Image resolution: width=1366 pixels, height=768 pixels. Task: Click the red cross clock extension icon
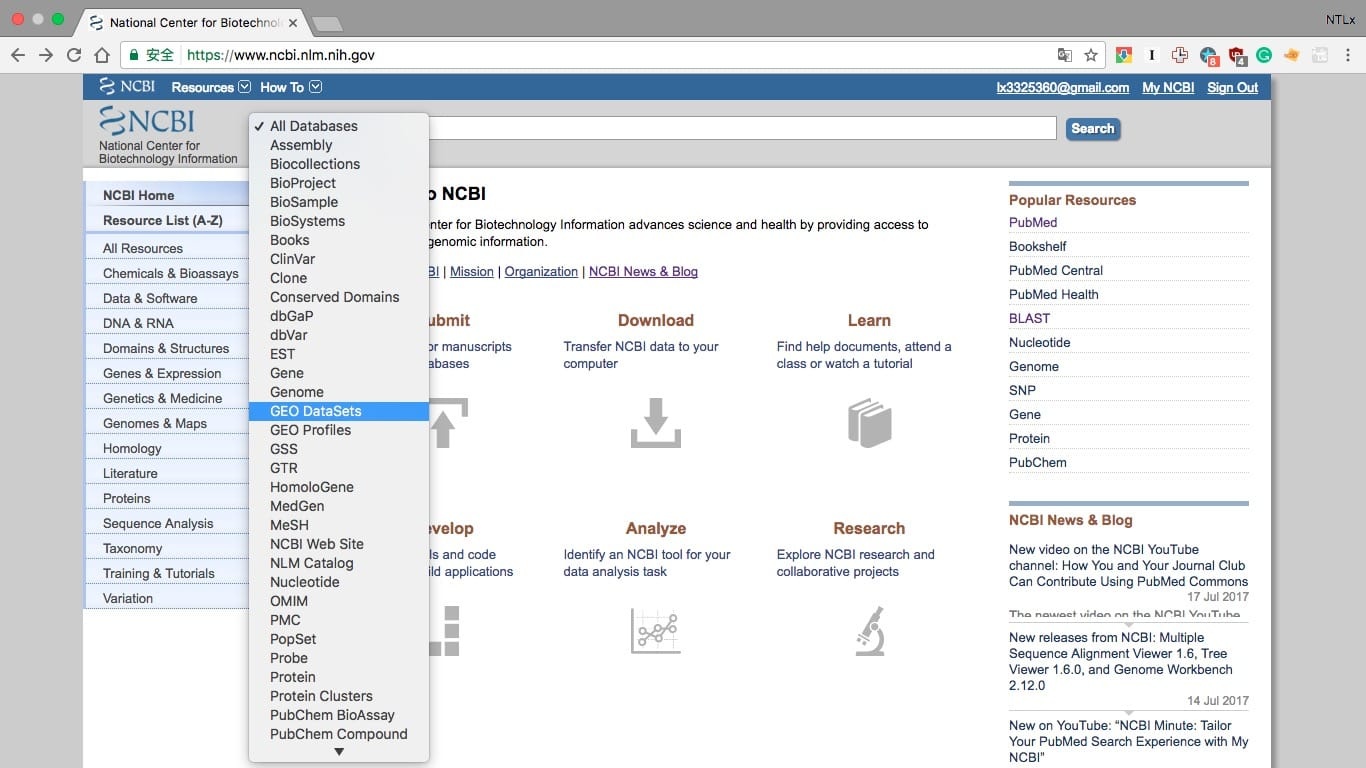pos(1180,55)
